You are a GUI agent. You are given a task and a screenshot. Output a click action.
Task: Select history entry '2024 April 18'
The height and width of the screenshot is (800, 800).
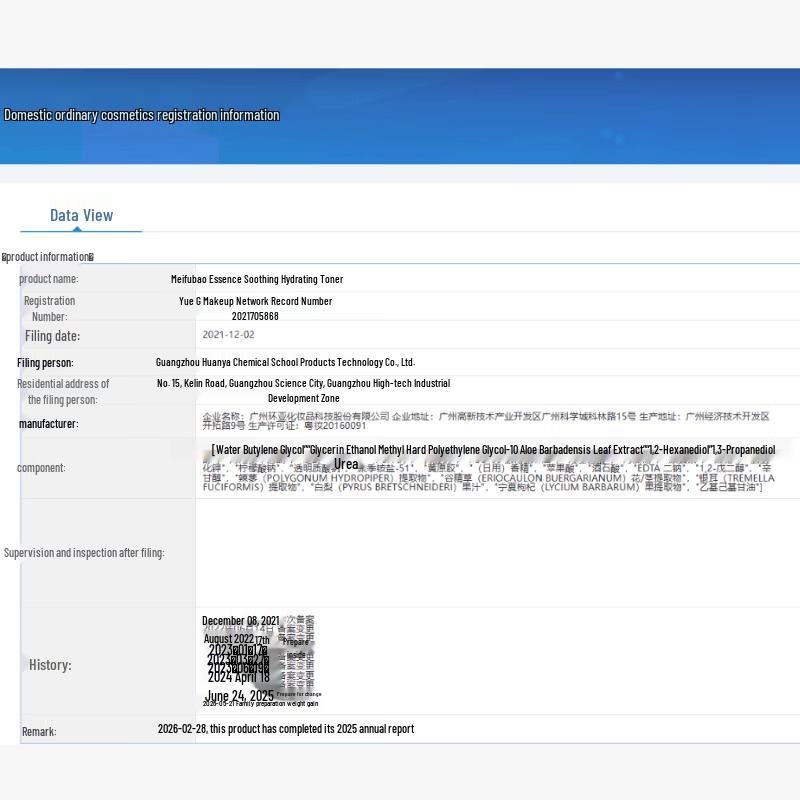pos(238,678)
